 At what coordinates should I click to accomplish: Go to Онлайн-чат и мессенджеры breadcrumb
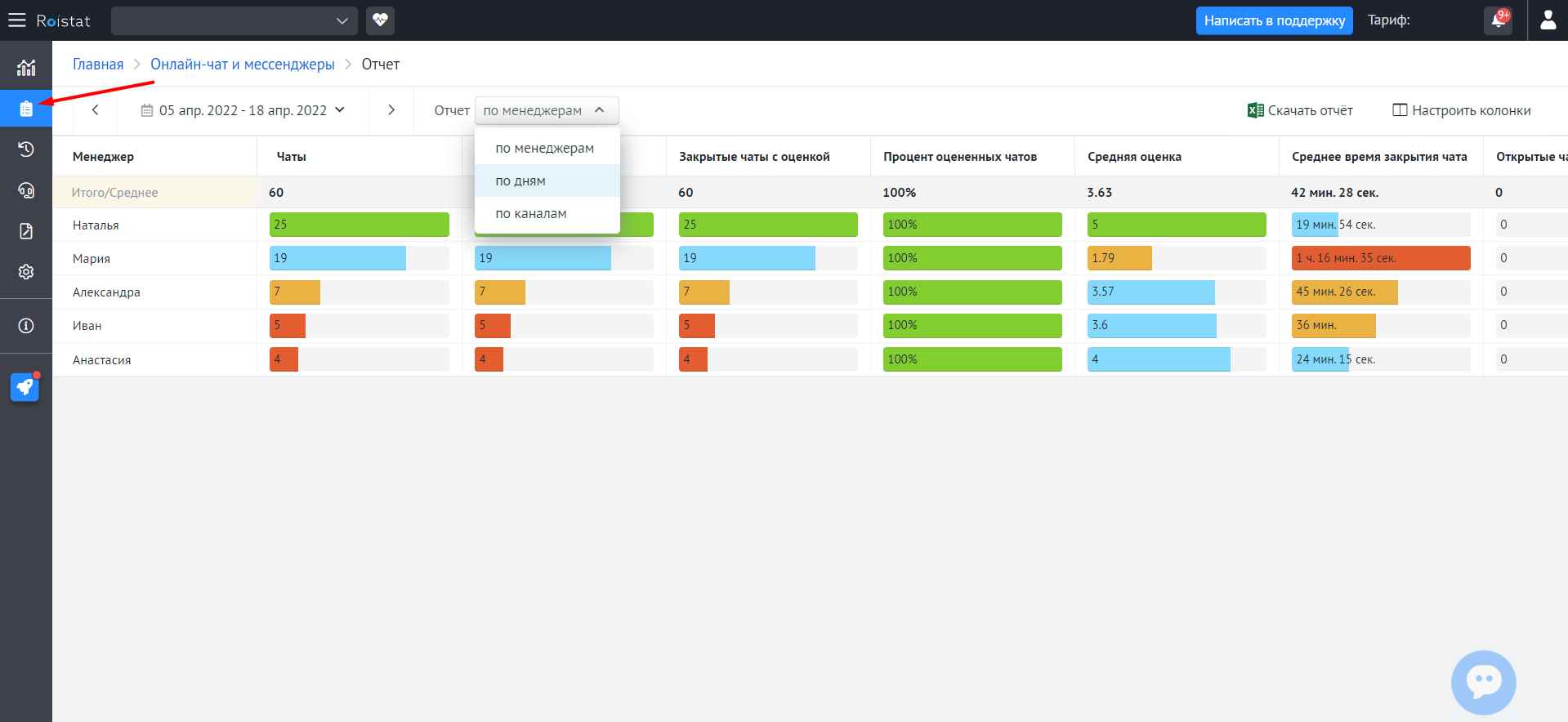click(243, 65)
